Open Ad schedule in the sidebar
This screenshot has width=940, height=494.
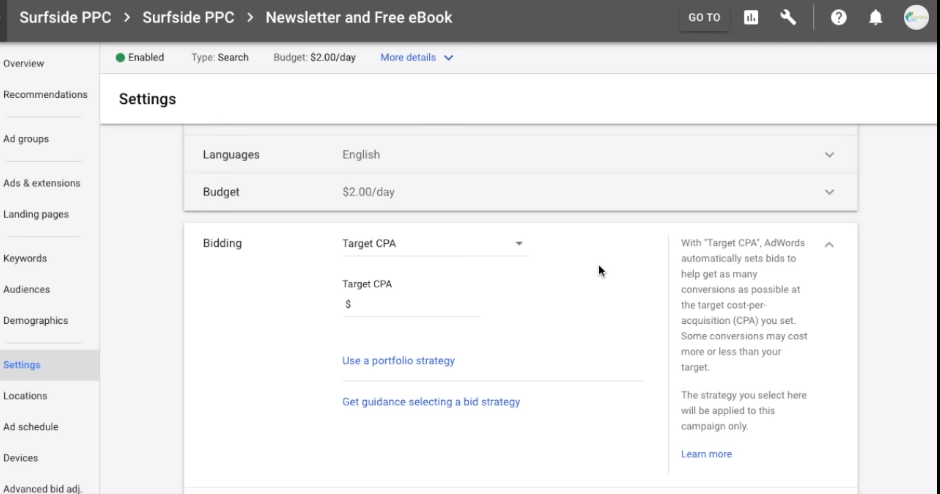tap(31, 427)
